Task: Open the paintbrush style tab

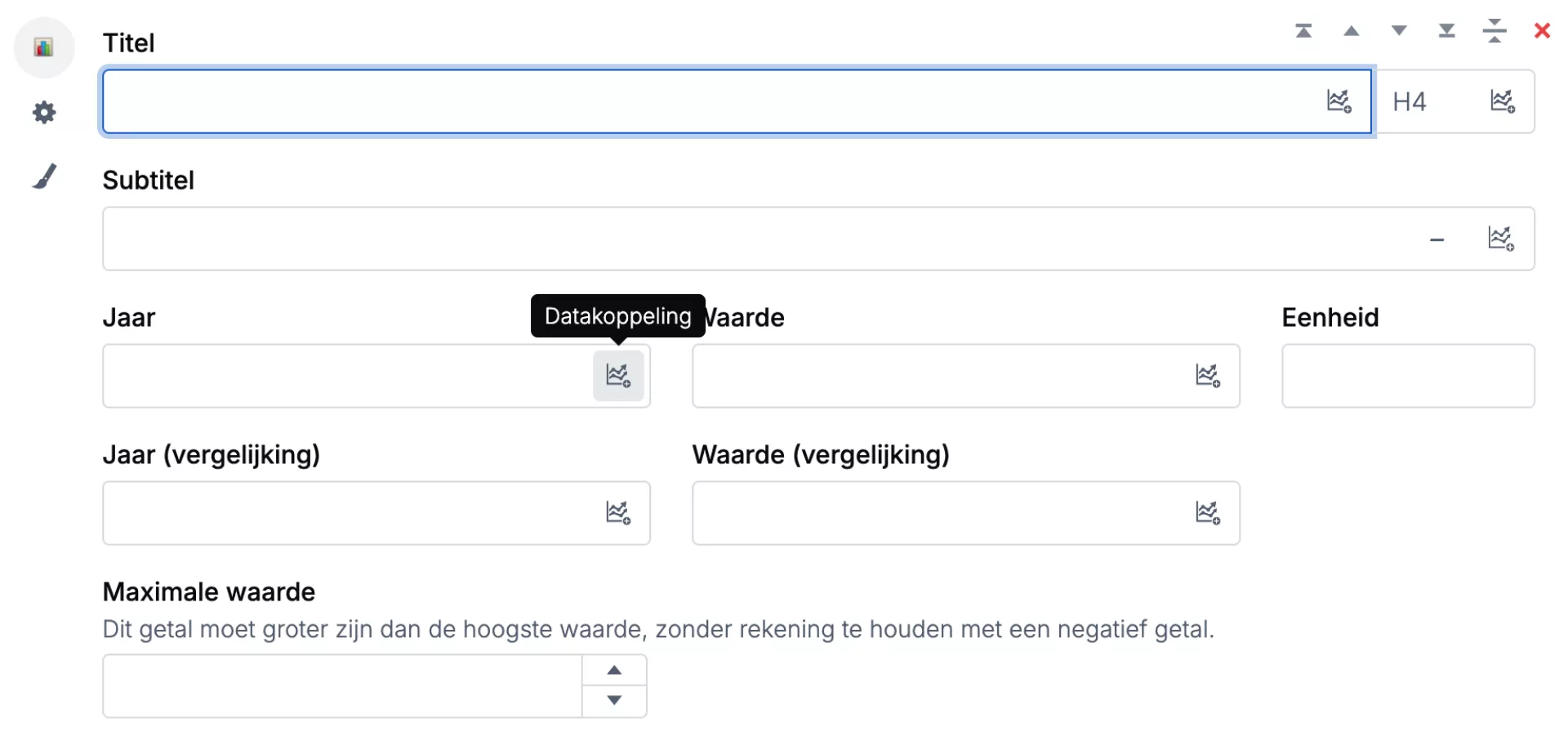Action: (44, 176)
